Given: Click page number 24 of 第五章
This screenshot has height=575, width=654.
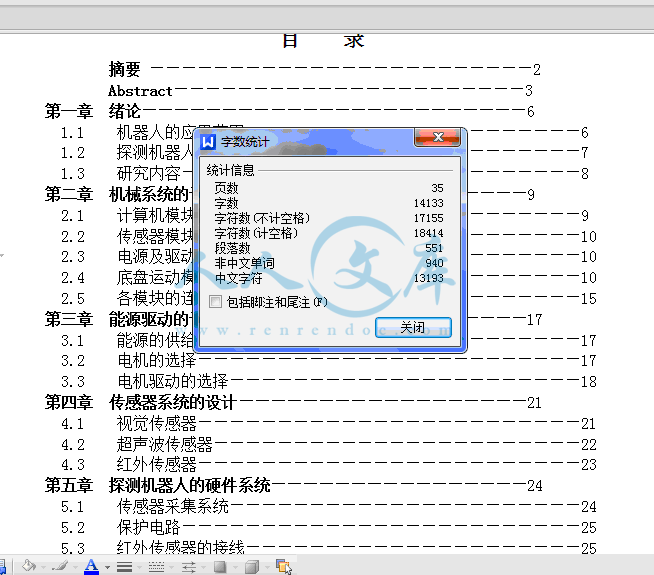Looking at the screenshot, I should (x=535, y=486).
